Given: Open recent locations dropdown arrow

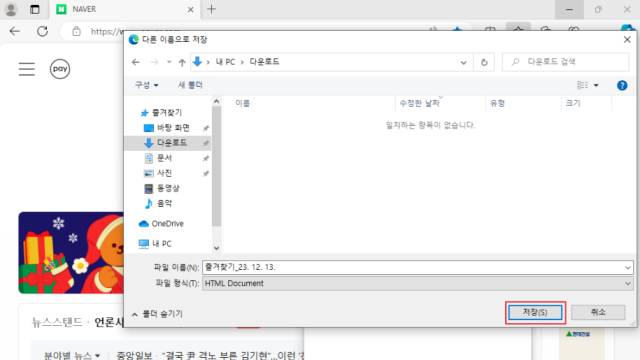Looking at the screenshot, I should (x=169, y=62).
